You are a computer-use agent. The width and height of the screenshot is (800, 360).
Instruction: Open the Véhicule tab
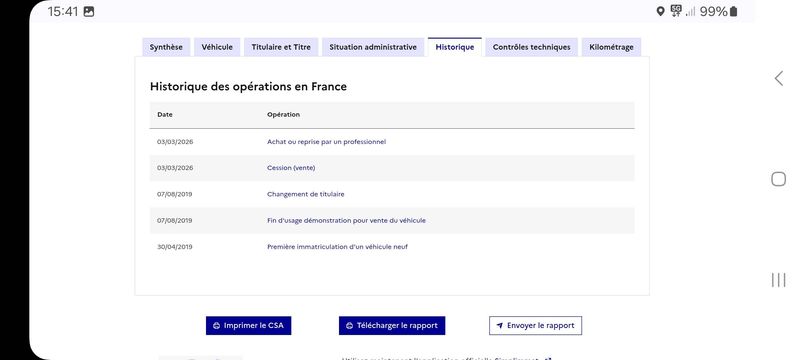tap(217, 47)
